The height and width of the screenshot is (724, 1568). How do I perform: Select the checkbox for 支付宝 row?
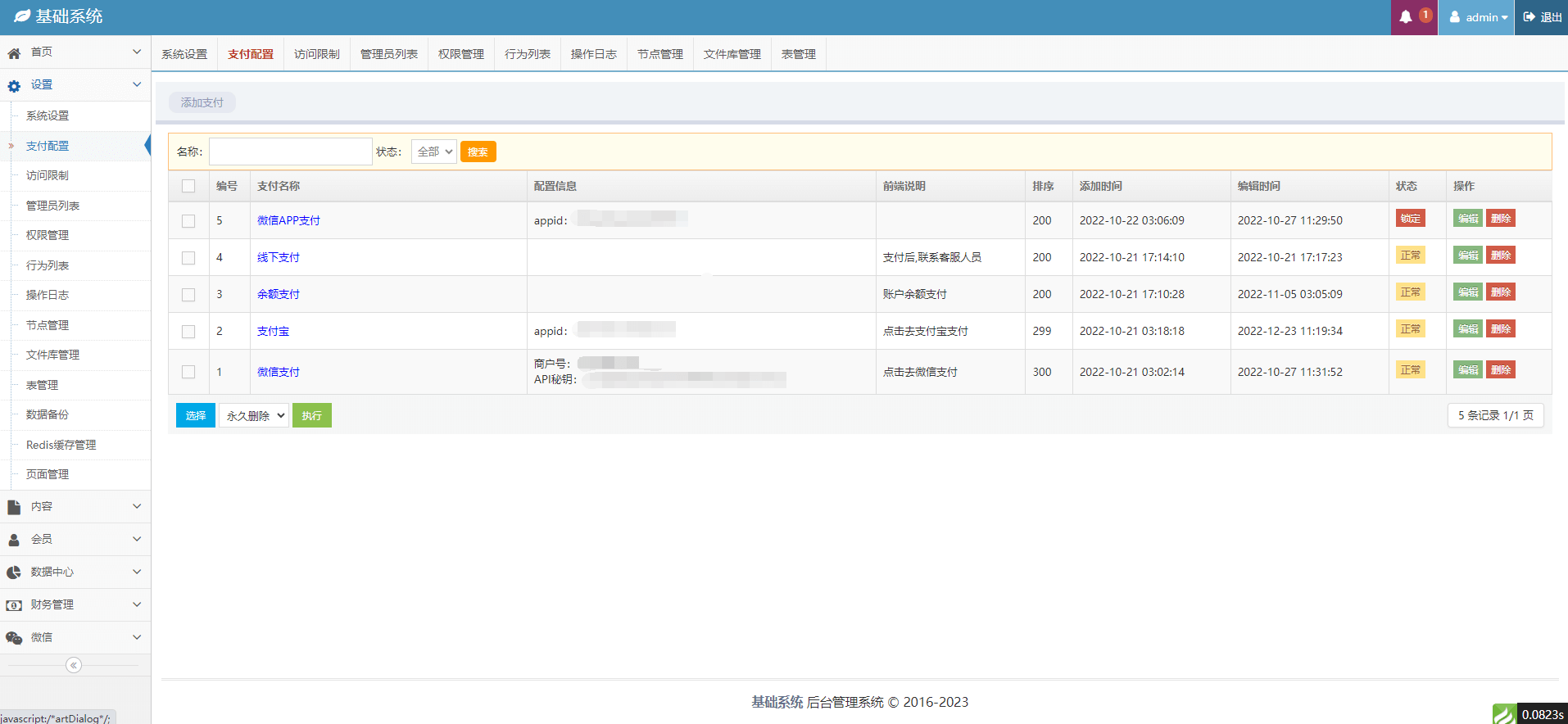point(188,332)
